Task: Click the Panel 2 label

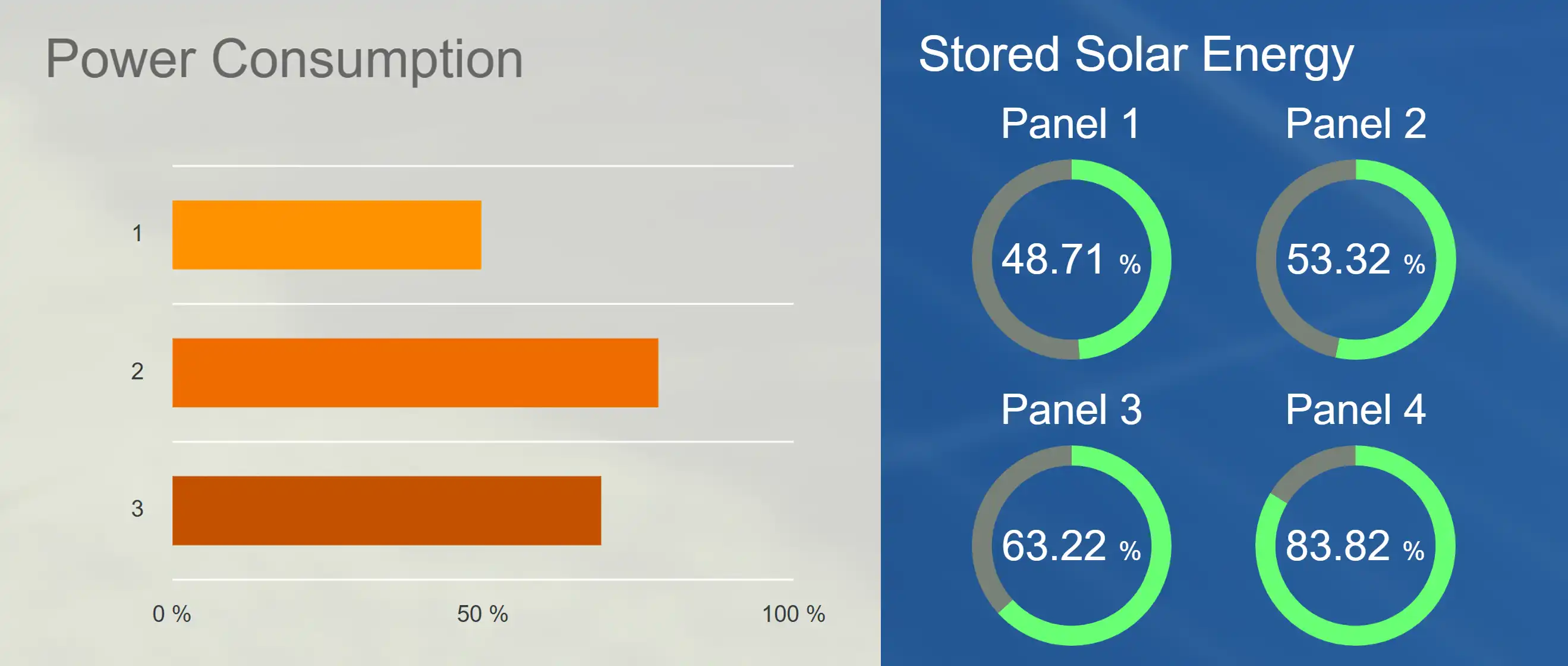Action: pyautogui.click(x=1356, y=124)
